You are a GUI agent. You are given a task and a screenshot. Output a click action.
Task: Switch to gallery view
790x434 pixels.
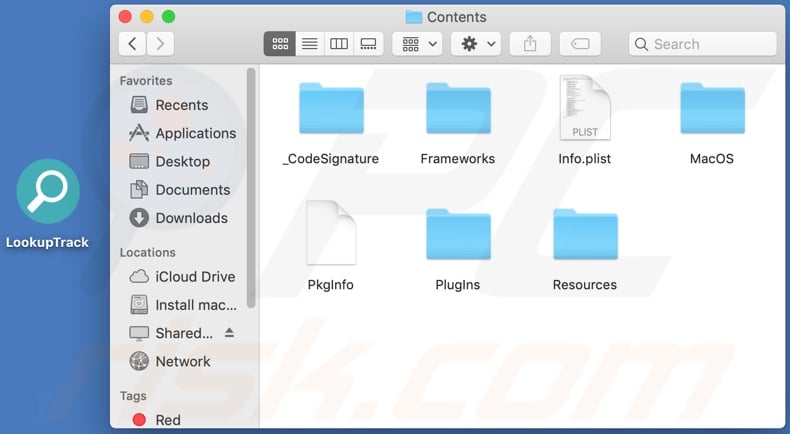[368, 44]
